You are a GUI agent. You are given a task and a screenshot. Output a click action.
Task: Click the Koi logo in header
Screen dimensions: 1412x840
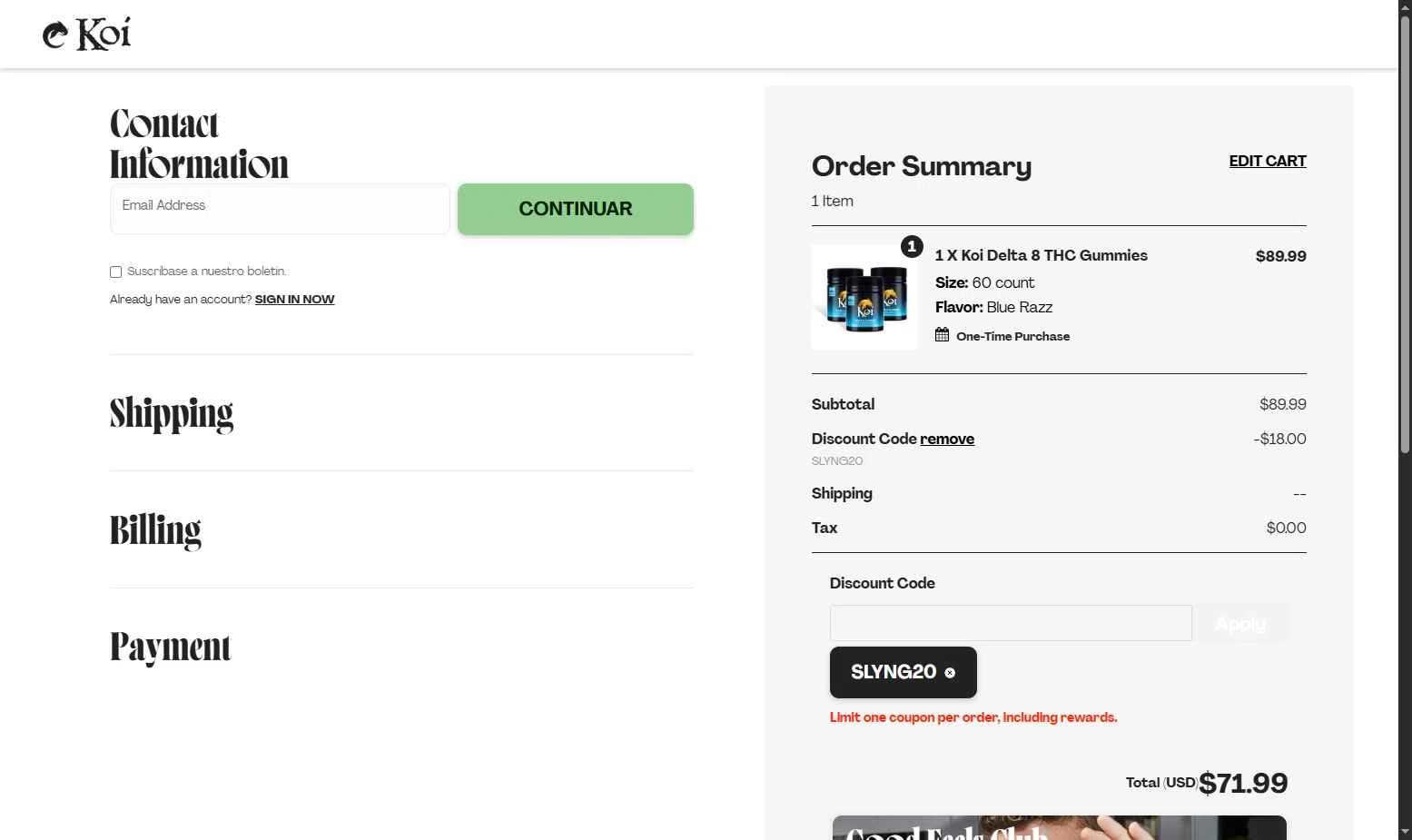[x=87, y=35]
